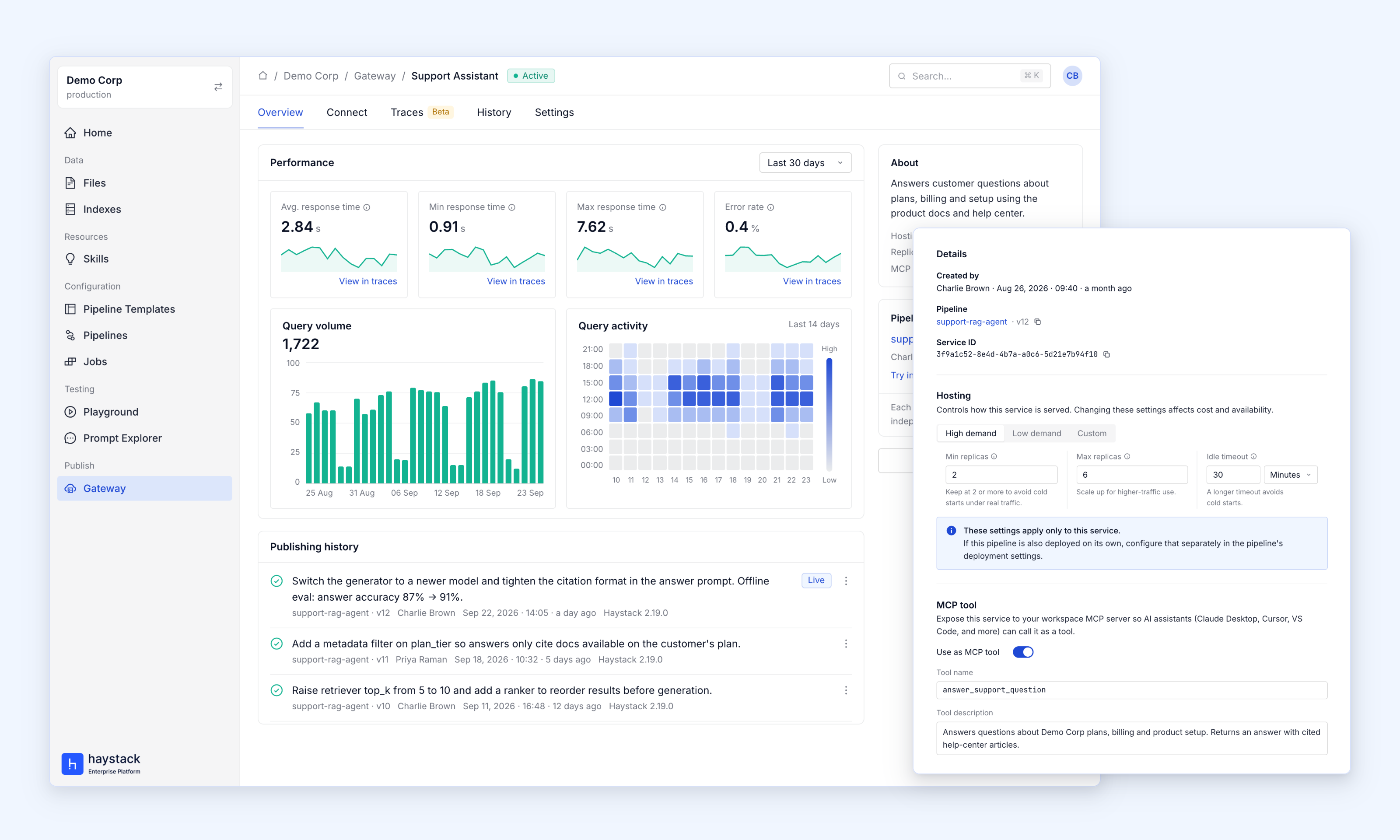1400x840 pixels.
Task: Open Indexes in the sidebar
Action: pyautogui.click(x=144, y=209)
